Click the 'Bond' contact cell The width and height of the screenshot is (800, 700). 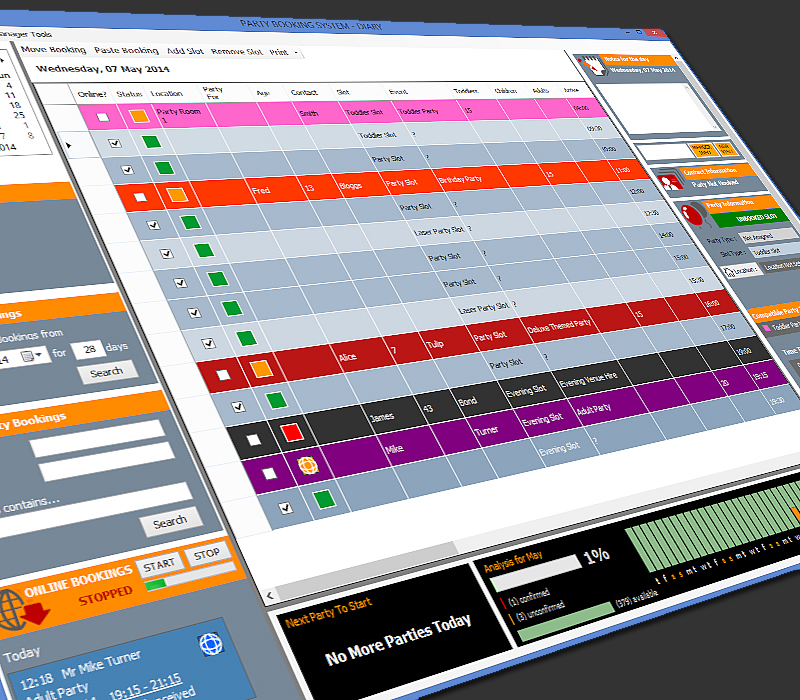point(468,401)
